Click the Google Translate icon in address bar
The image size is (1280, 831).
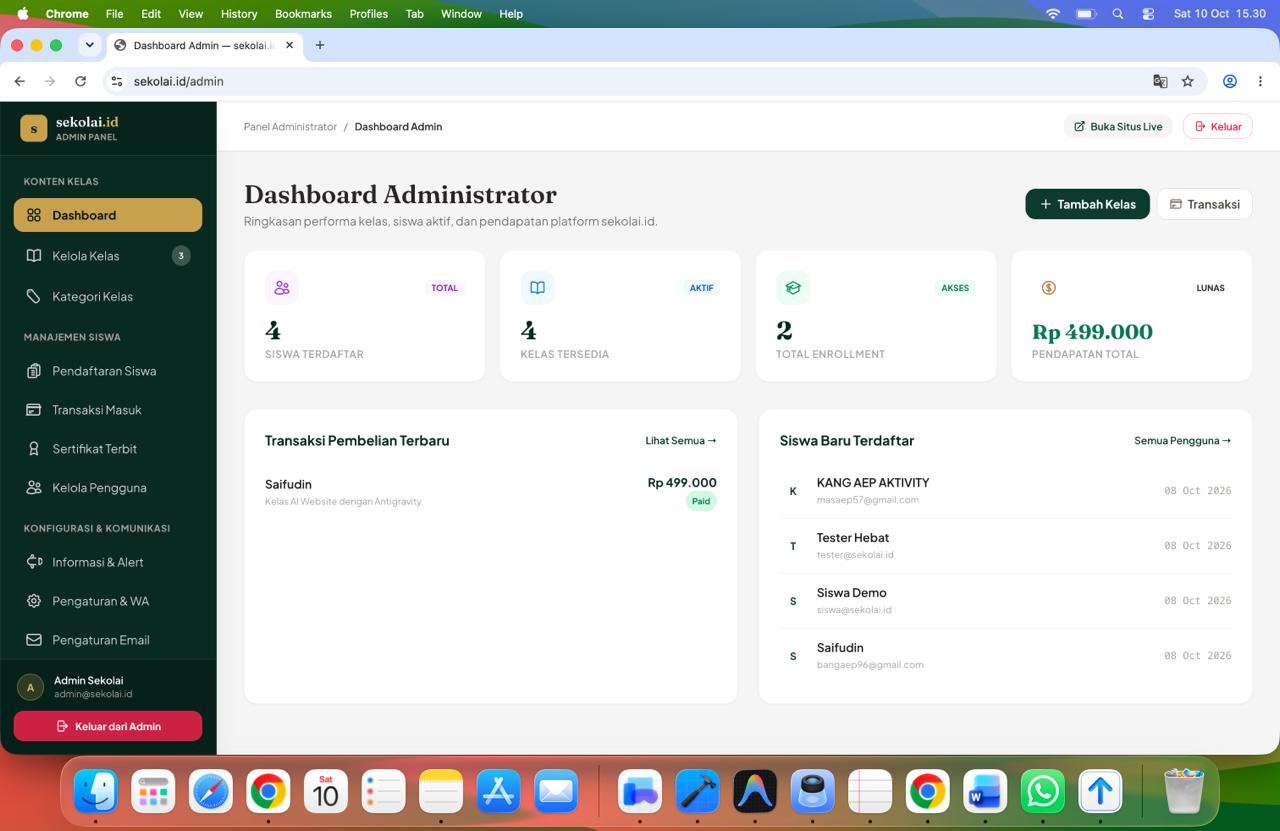(1160, 81)
